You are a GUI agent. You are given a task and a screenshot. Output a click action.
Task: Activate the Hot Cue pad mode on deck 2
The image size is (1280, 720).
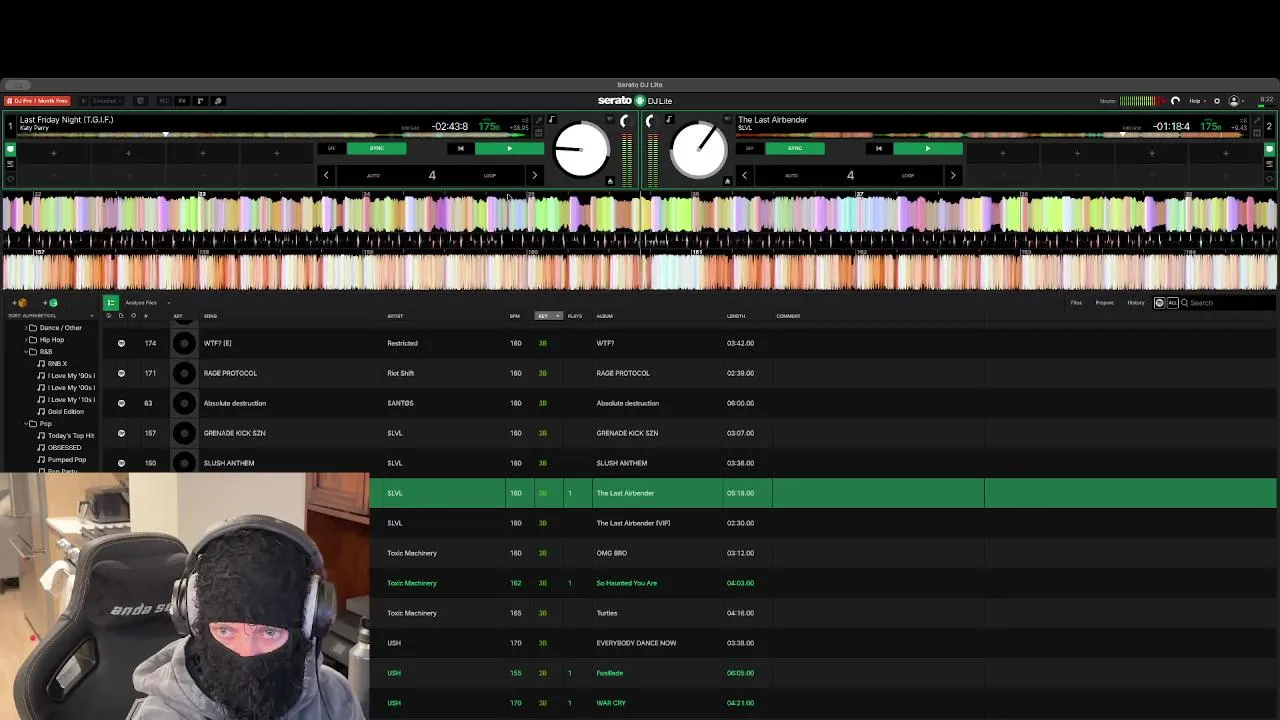coord(1269,150)
